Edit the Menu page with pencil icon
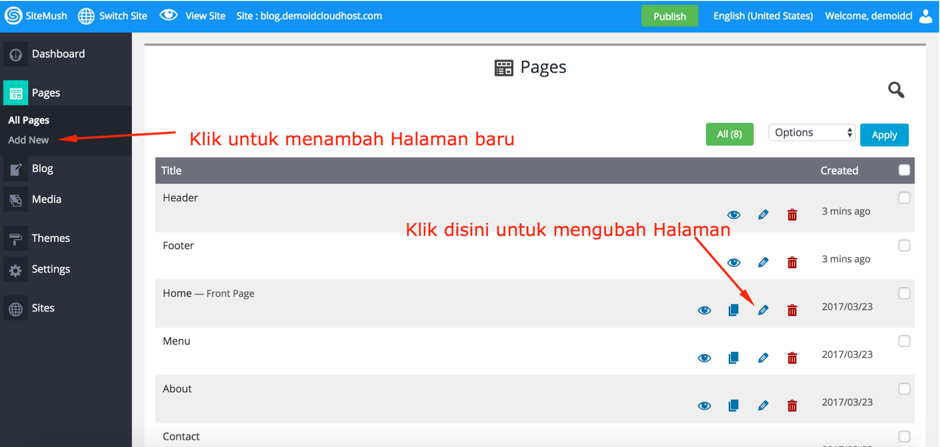This screenshot has height=447, width=940. (763, 358)
